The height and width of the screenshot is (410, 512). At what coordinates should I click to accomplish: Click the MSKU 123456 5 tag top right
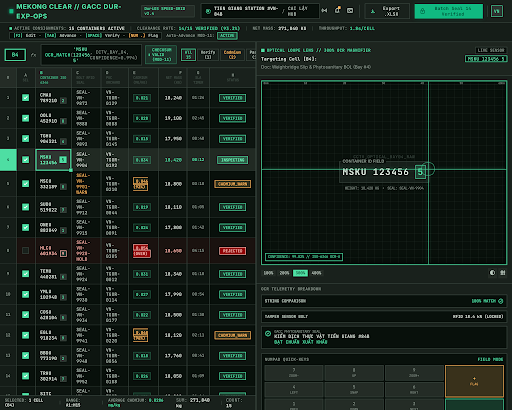pyautogui.click(x=486, y=59)
